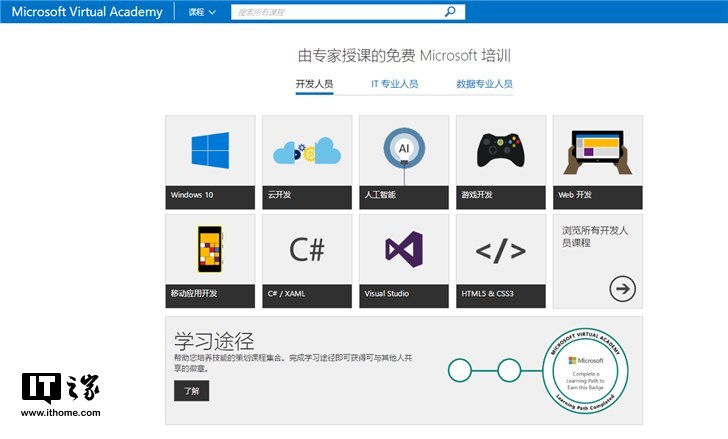Click the page headline 由专家授课的免费 Microsoft 培训
This screenshot has width=728, height=439.
click(x=404, y=55)
